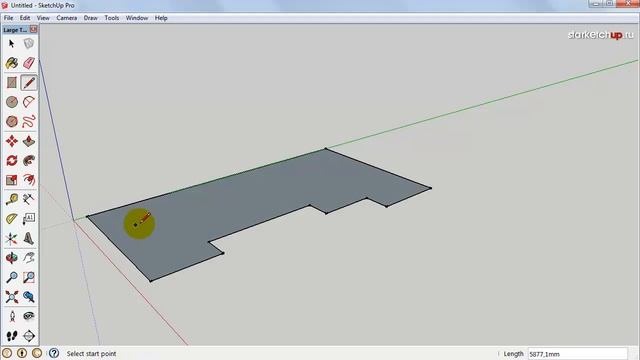Click the Make Component tool

(x=29, y=43)
